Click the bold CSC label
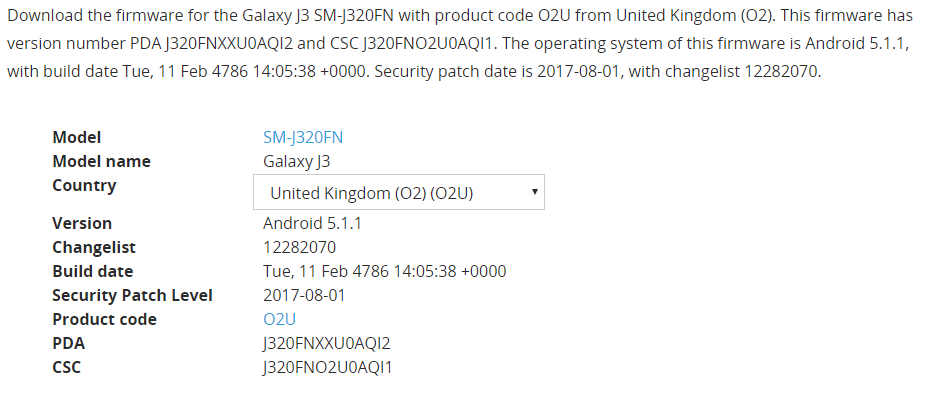 coord(66,367)
